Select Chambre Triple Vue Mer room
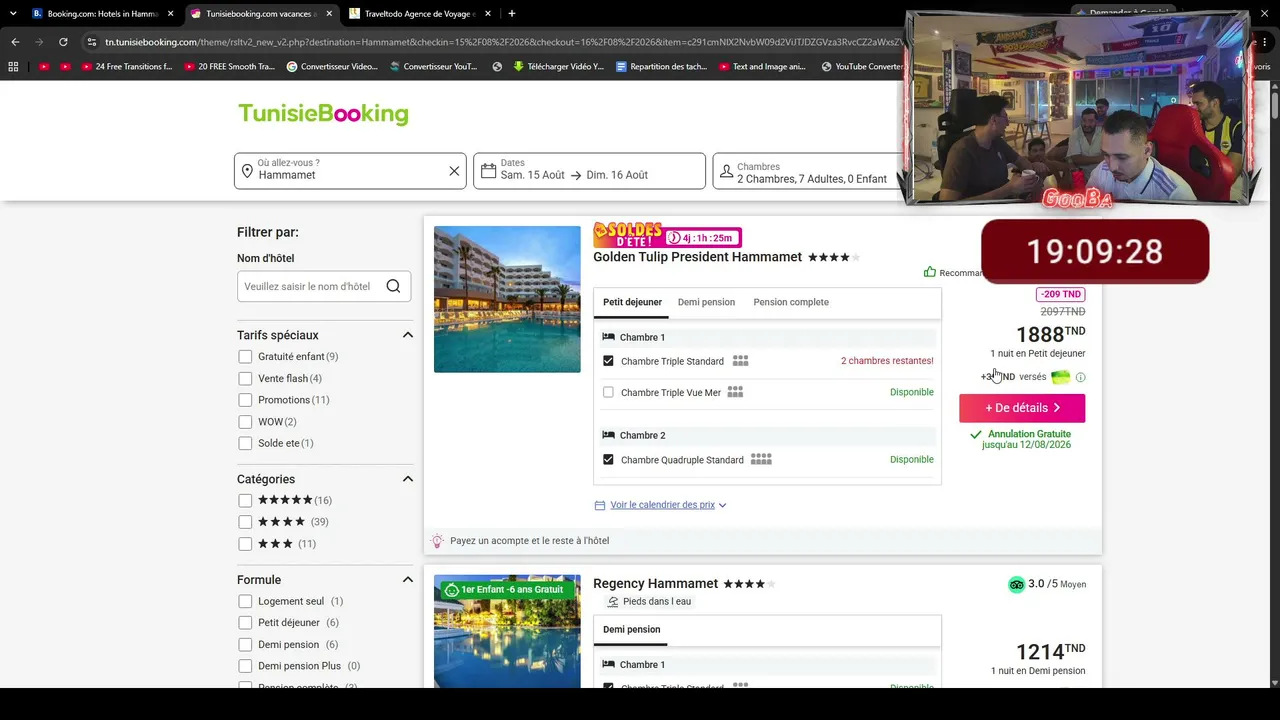1280x720 pixels. pos(608,393)
